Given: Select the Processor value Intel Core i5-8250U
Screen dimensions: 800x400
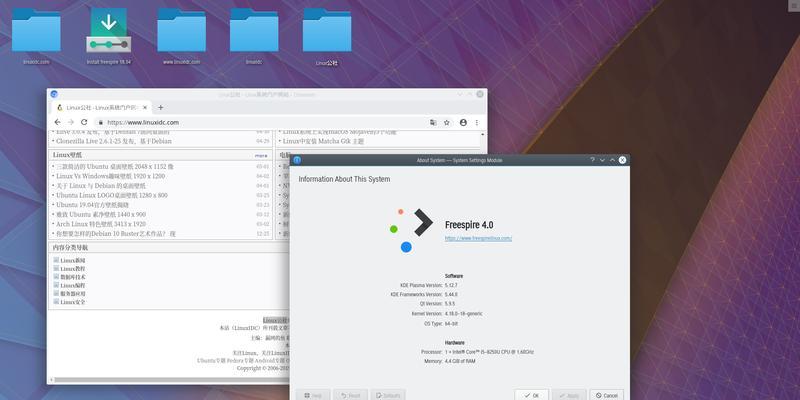Looking at the screenshot, I should 489,352.
